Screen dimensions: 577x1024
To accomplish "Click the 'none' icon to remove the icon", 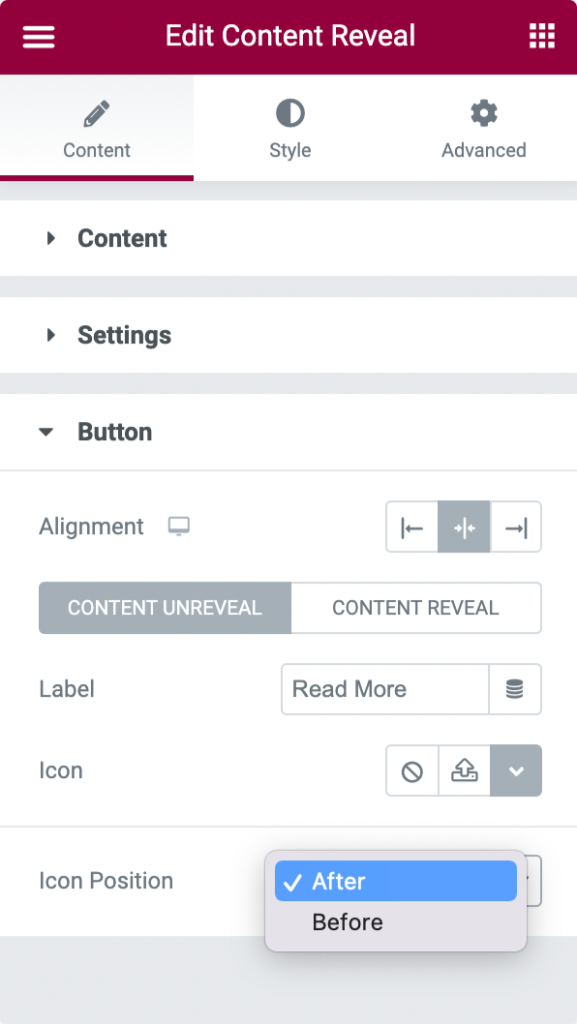I will [411, 770].
